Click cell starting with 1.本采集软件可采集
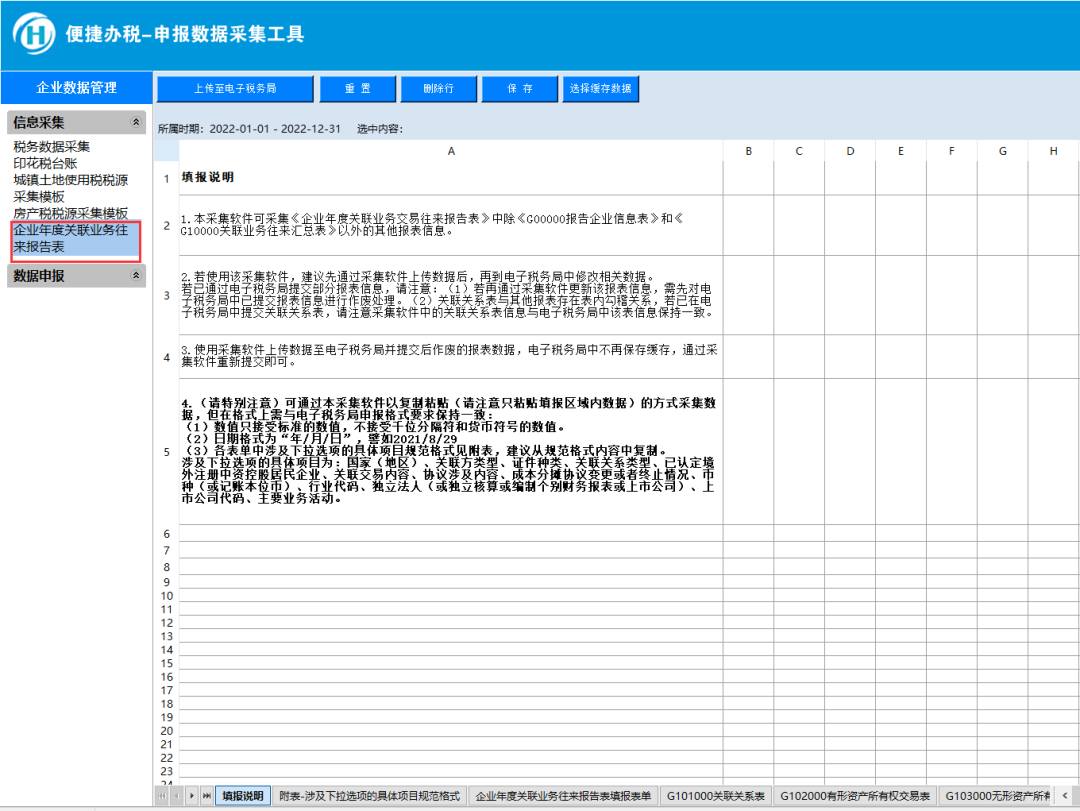 [x=451, y=225]
